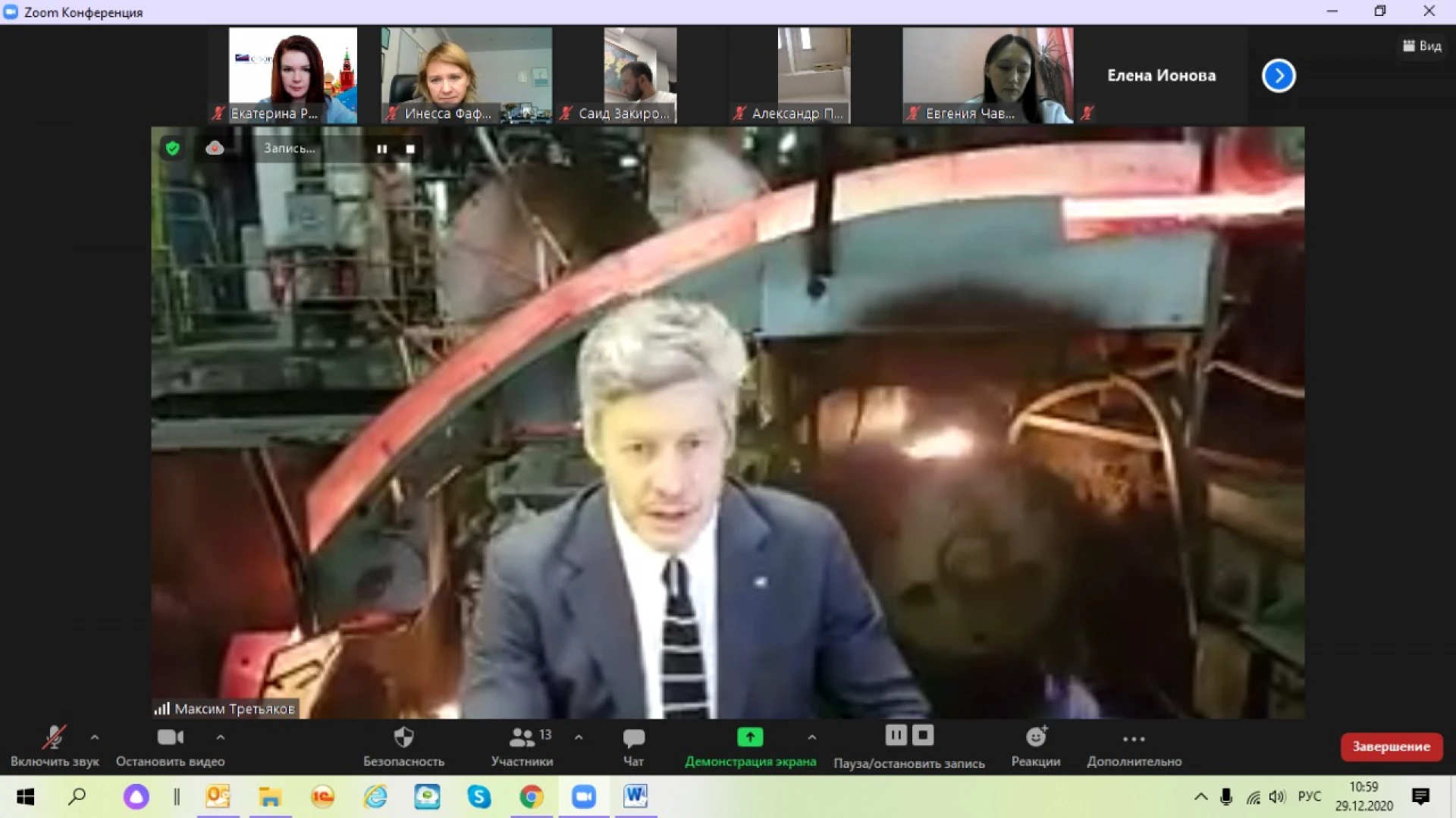Switch РУС keyboard language
The width and height of the screenshot is (1456, 818).
coord(1310,797)
